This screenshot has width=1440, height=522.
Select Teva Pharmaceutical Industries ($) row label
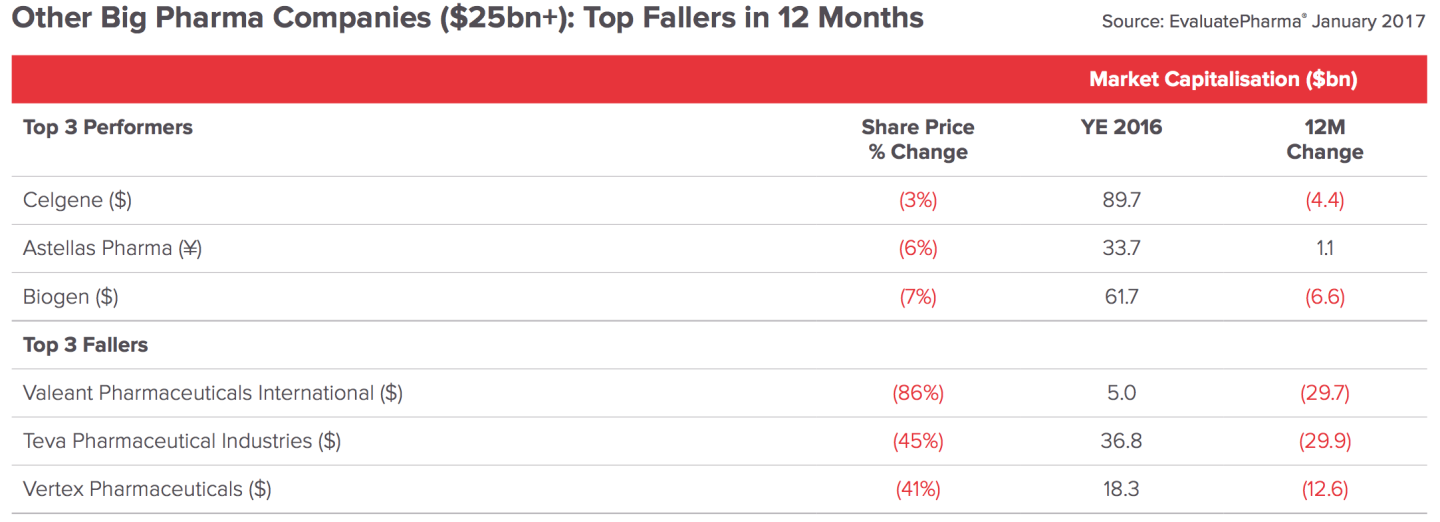pos(182,441)
